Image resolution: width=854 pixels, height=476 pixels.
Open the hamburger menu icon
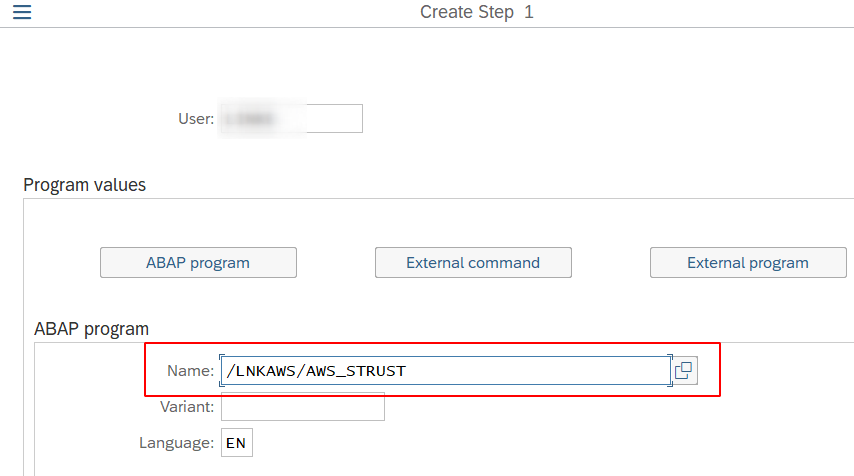point(21,13)
